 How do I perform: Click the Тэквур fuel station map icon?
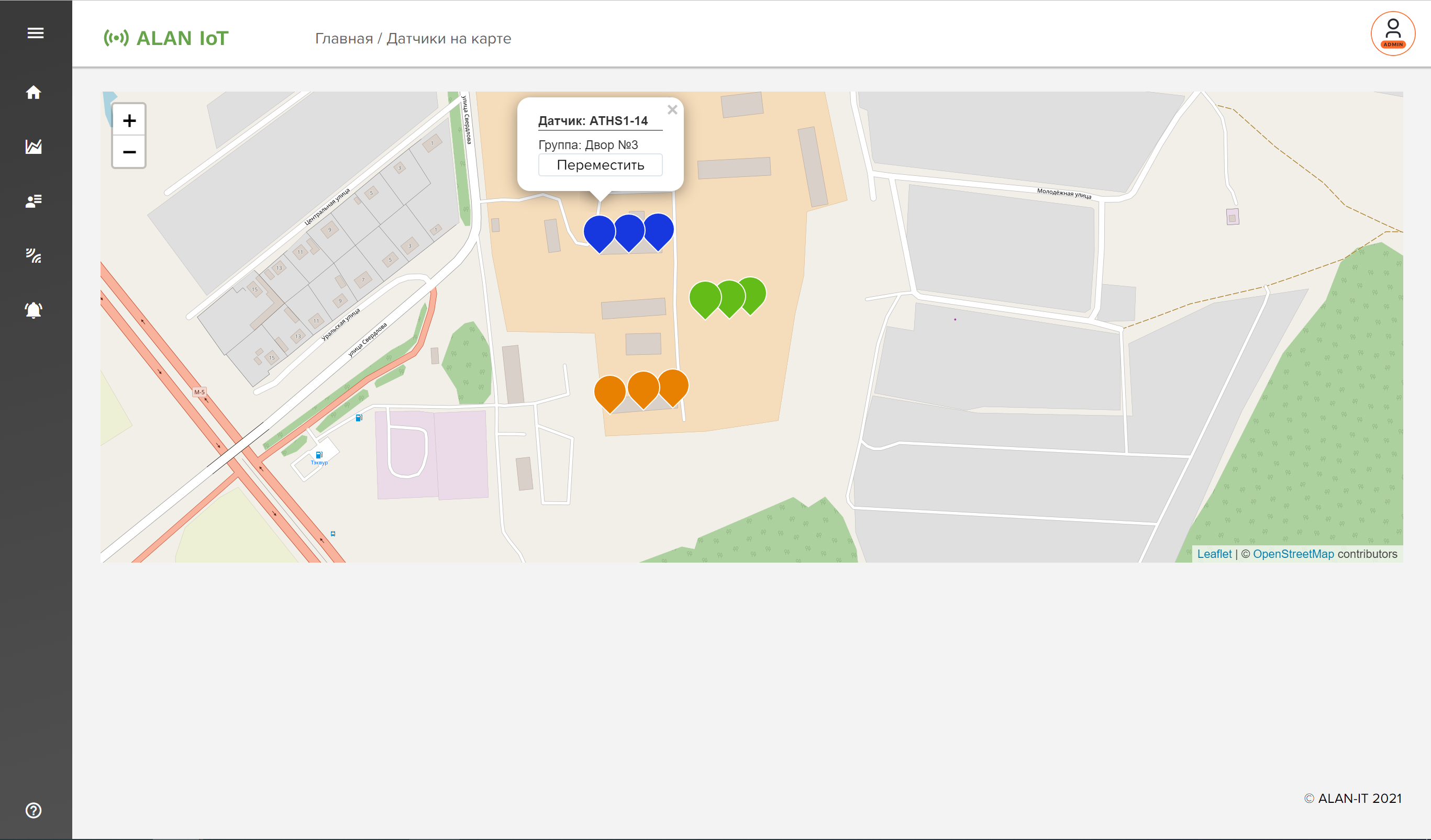[x=319, y=455]
